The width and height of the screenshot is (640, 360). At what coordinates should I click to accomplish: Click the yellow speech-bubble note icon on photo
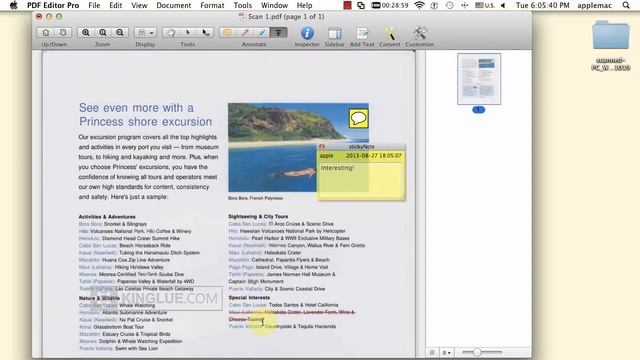point(359,118)
